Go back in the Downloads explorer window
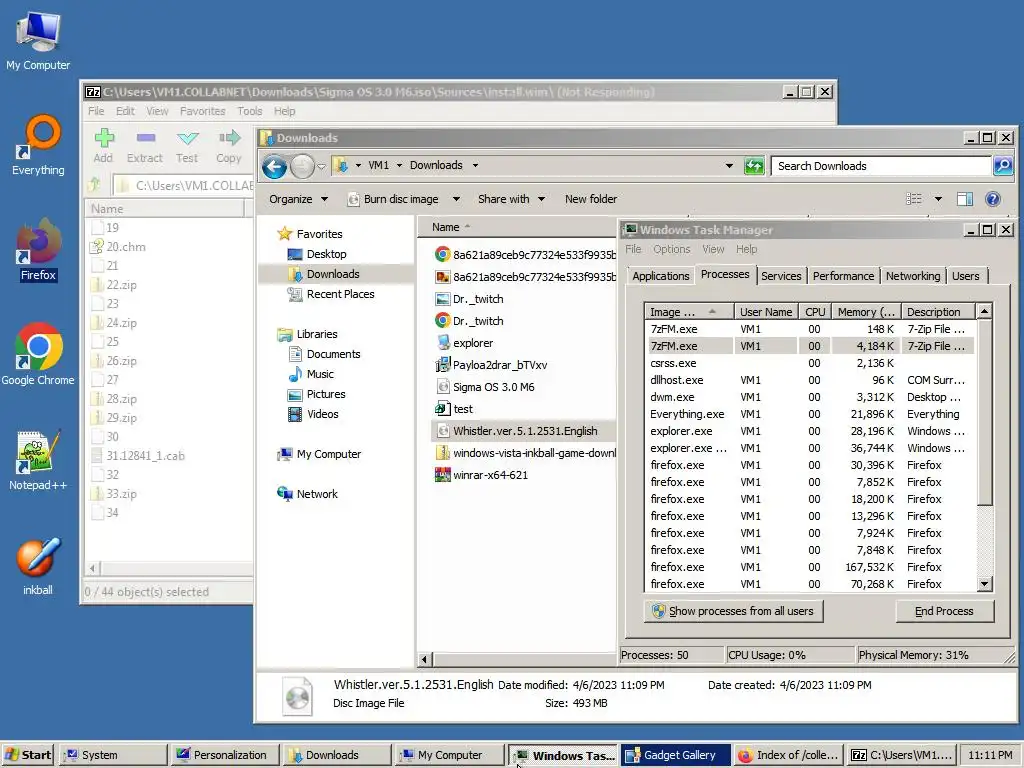Image resolution: width=1024 pixels, height=768 pixels. pos(275,167)
